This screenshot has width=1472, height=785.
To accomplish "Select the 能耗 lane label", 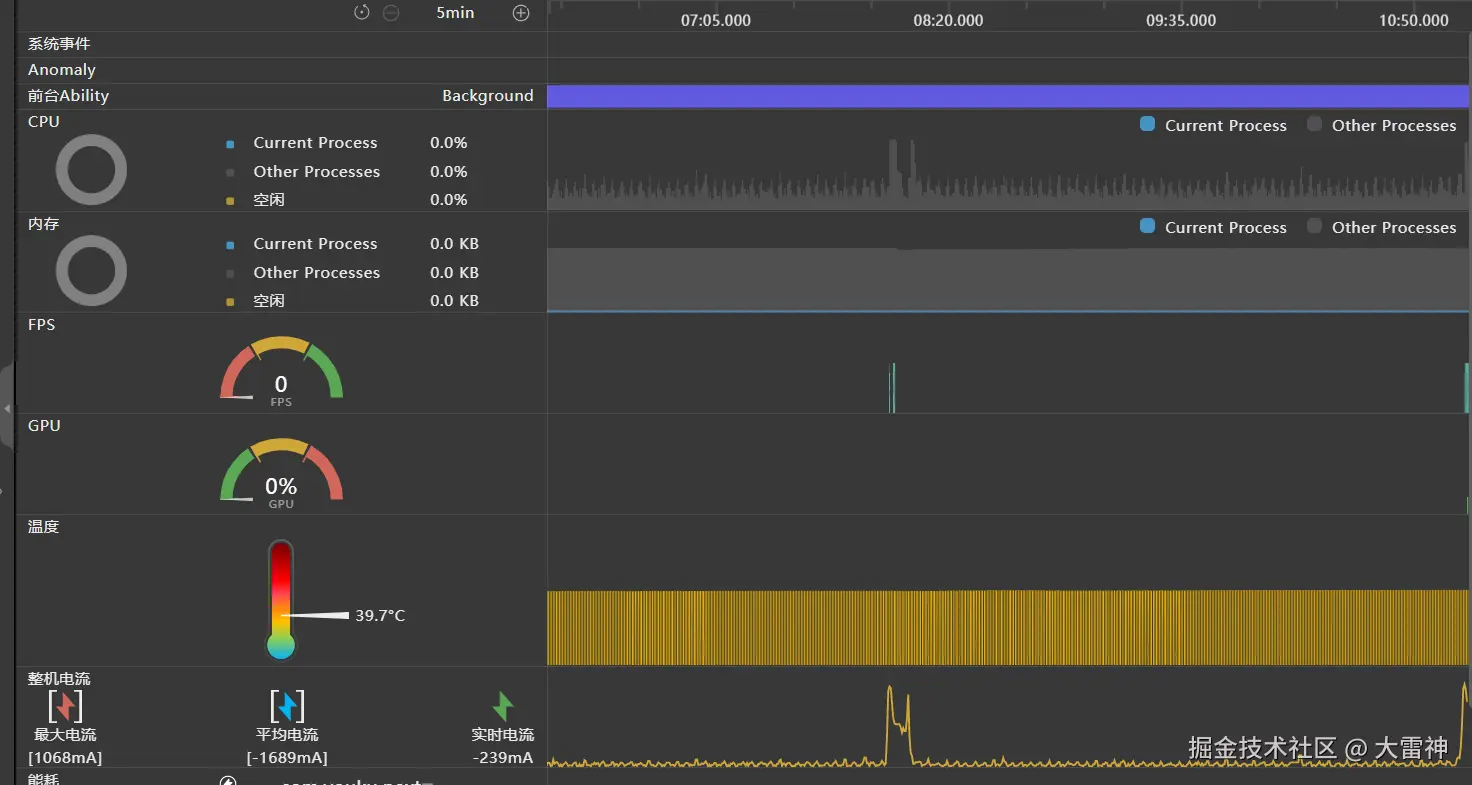I will tap(43, 779).
